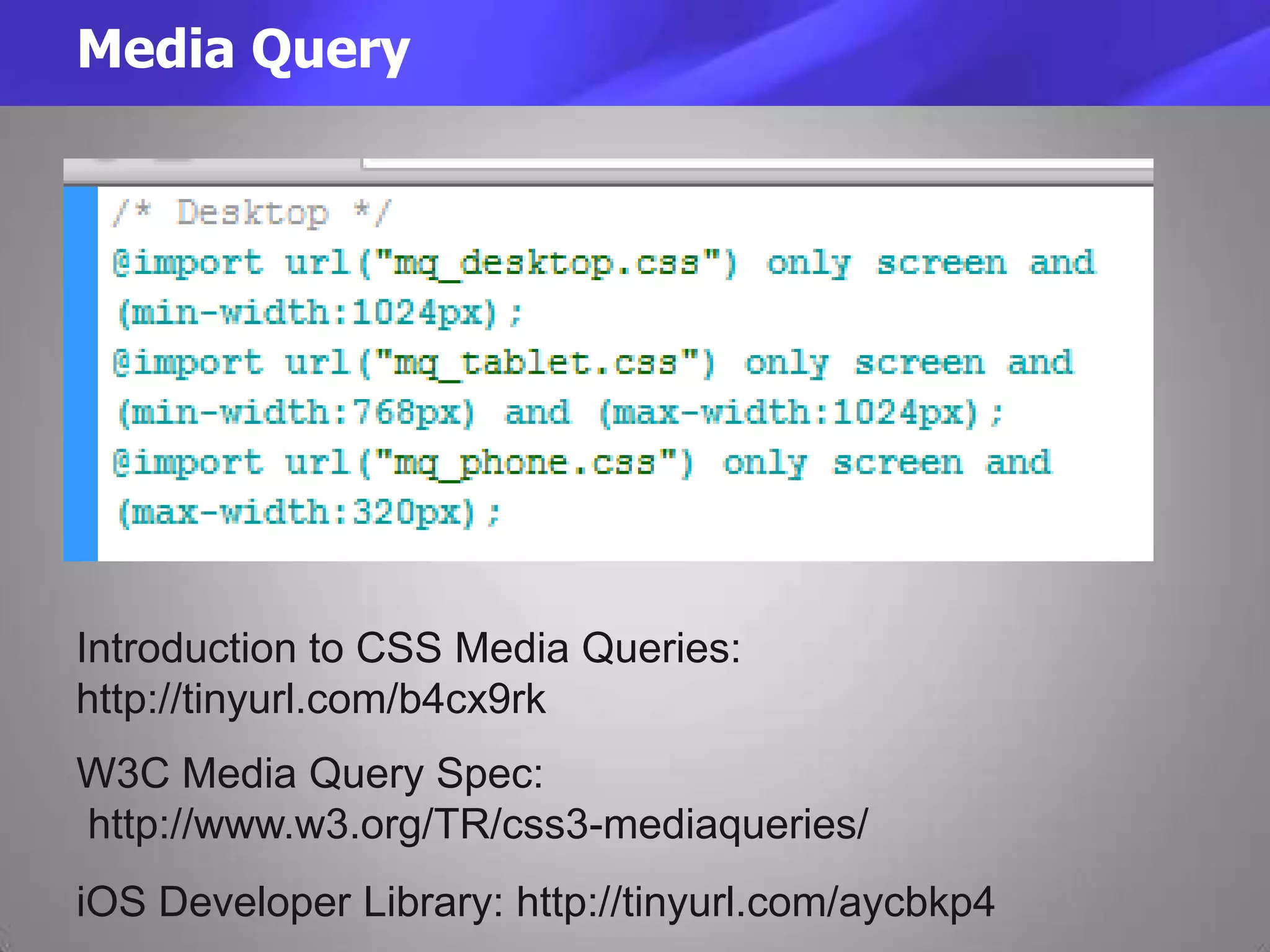Image resolution: width=1270 pixels, height=952 pixels.
Task: Click the Media Query slide title
Action: pos(243,51)
